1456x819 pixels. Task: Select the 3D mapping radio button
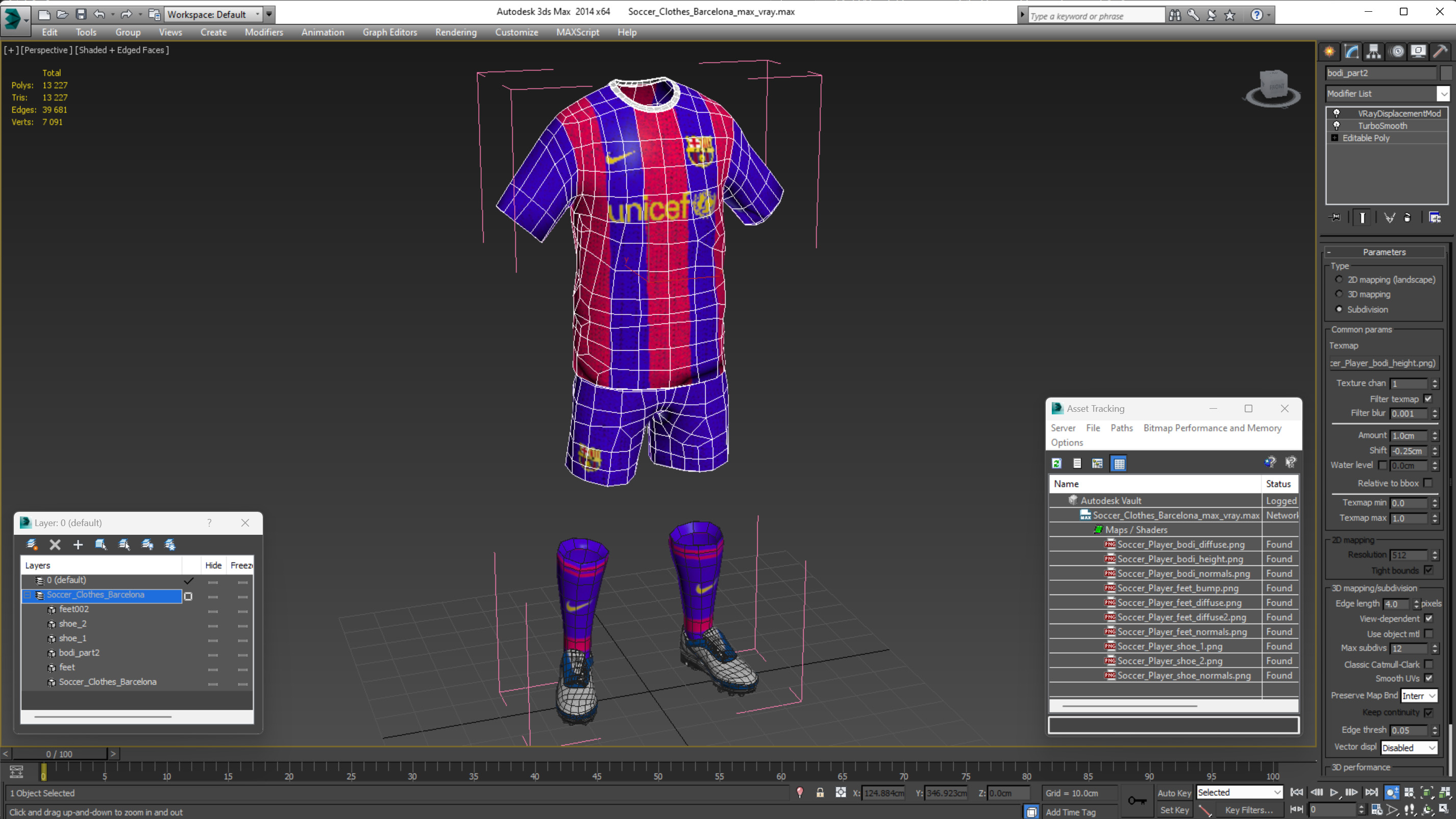pos(1339,294)
